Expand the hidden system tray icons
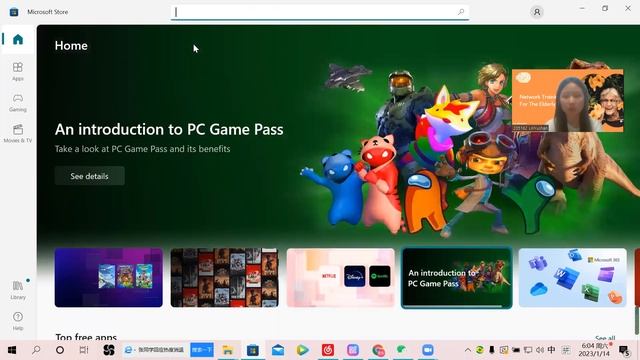This screenshot has height=360, width=640. pos(468,350)
